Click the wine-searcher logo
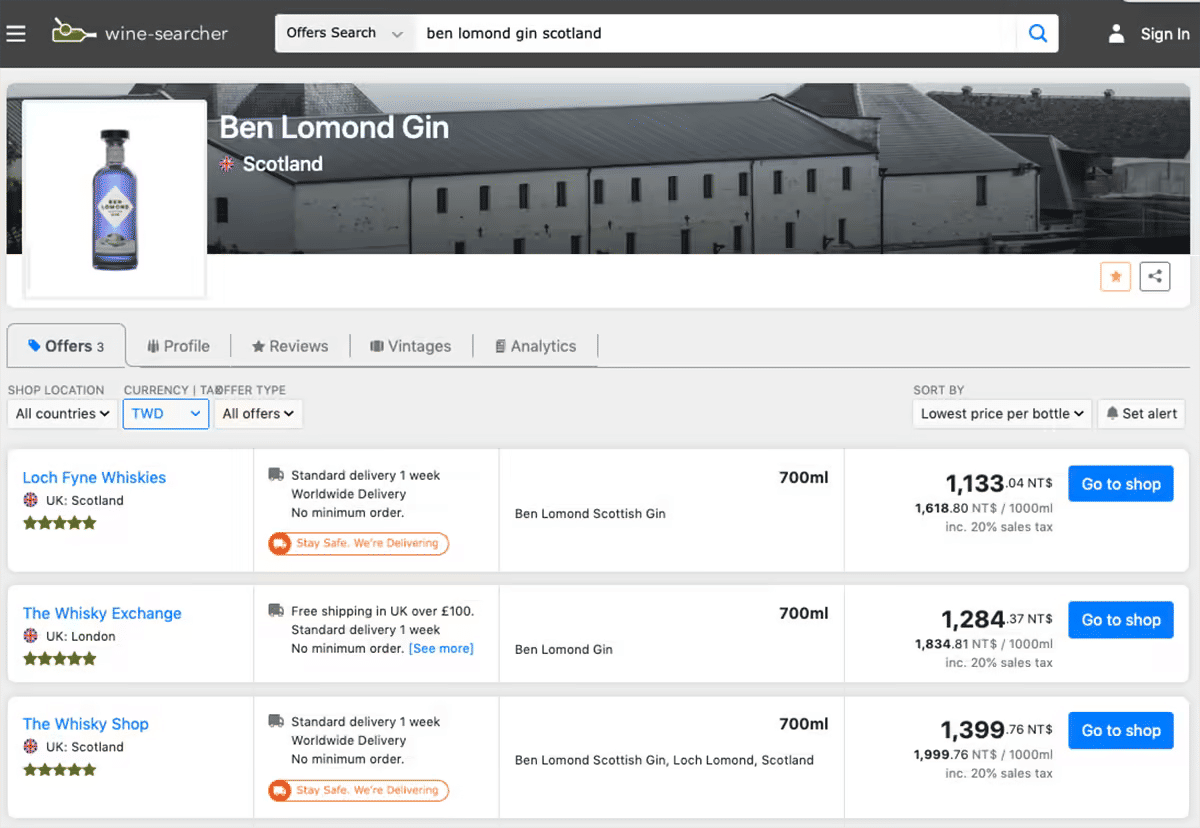 pyautogui.click(x=140, y=32)
